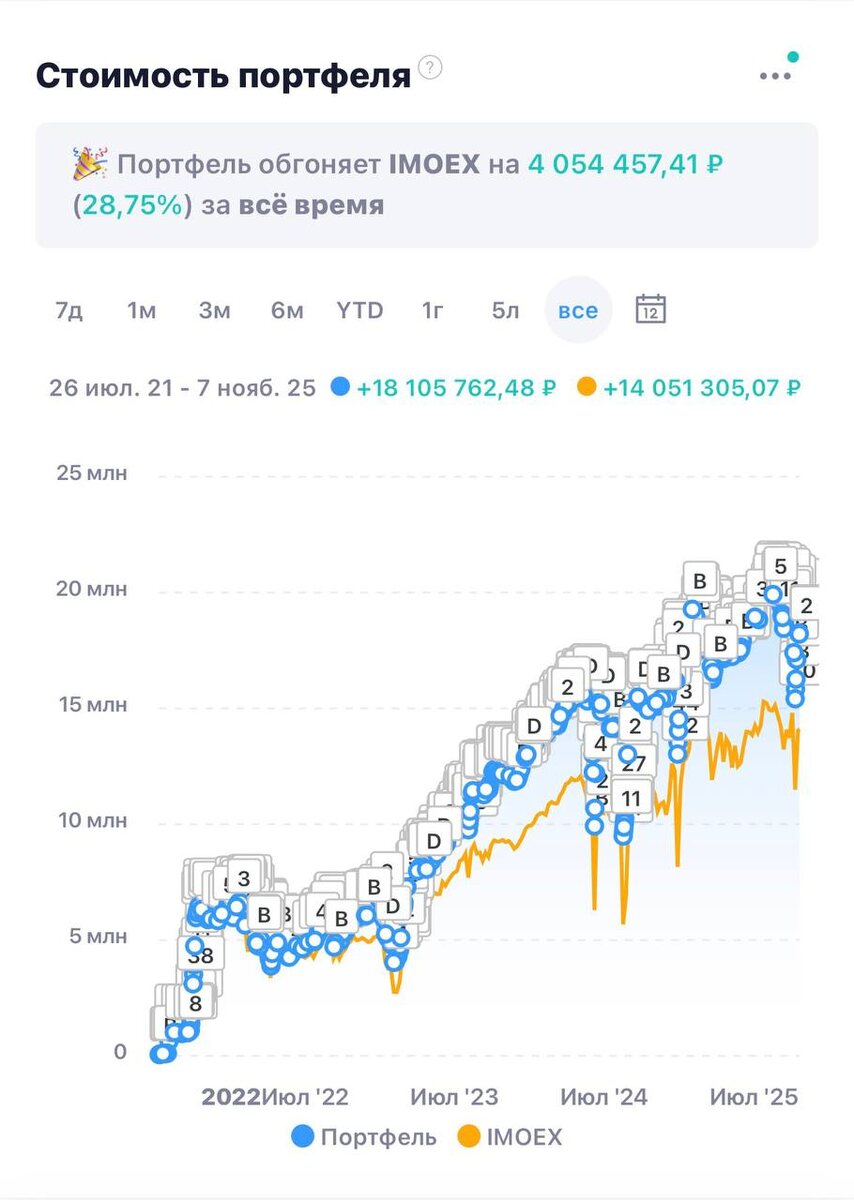Click the blue portfolio gain value dot
This screenshot has height=1200, width=854.
coord(340,388)
